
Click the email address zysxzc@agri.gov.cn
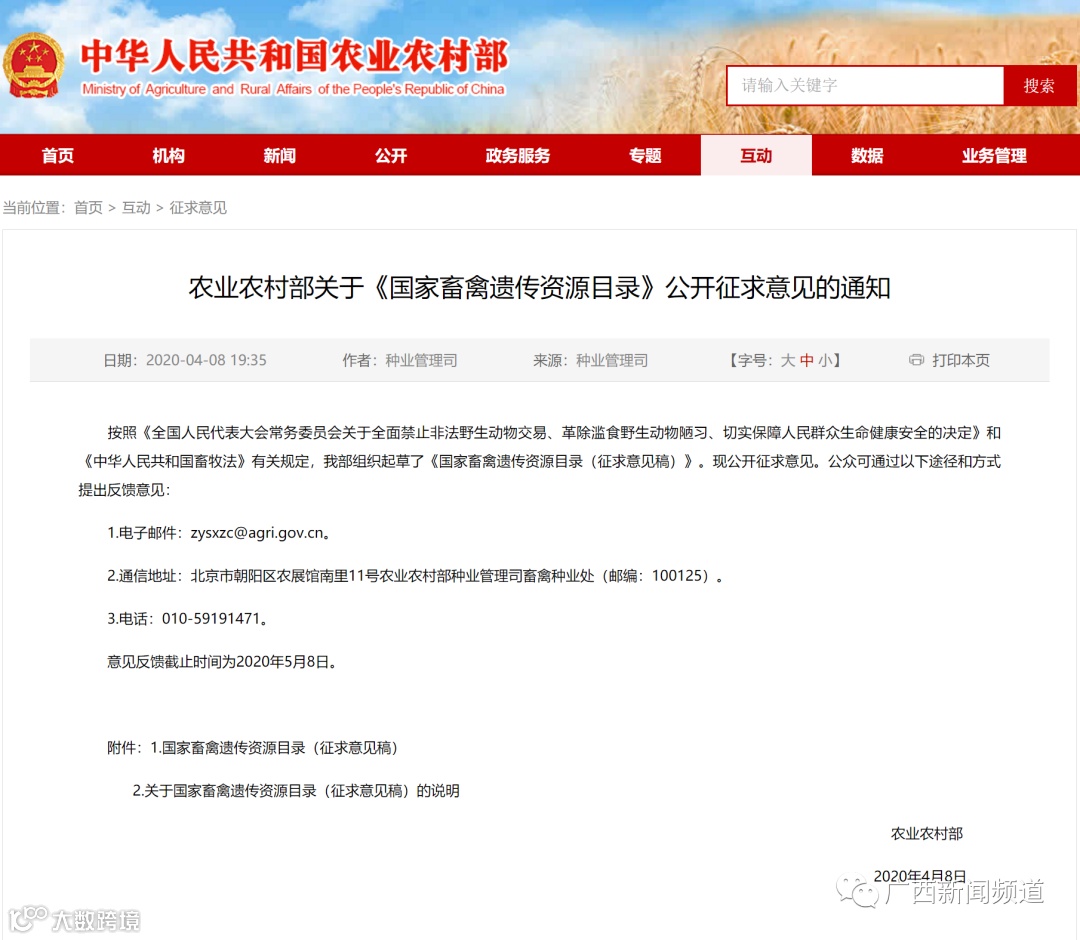[257, 533]
